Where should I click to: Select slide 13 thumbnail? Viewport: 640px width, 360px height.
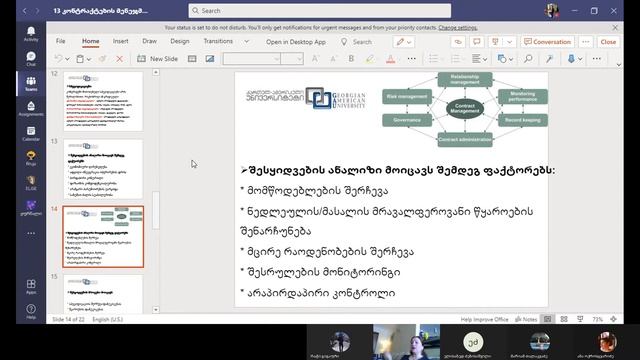point(103,169)
